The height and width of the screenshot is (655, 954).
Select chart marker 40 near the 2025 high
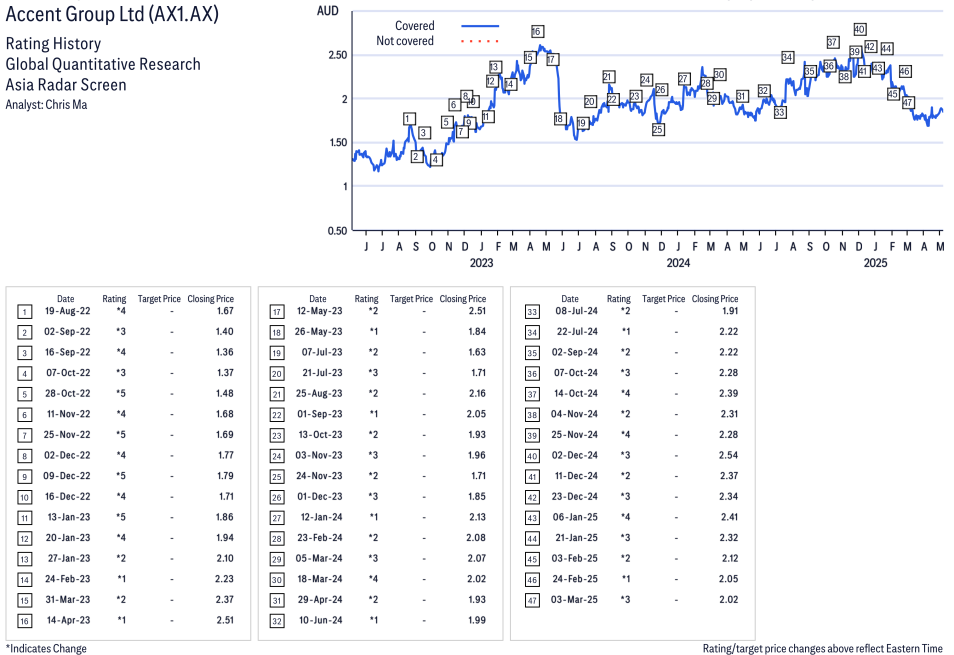point(860,29)
